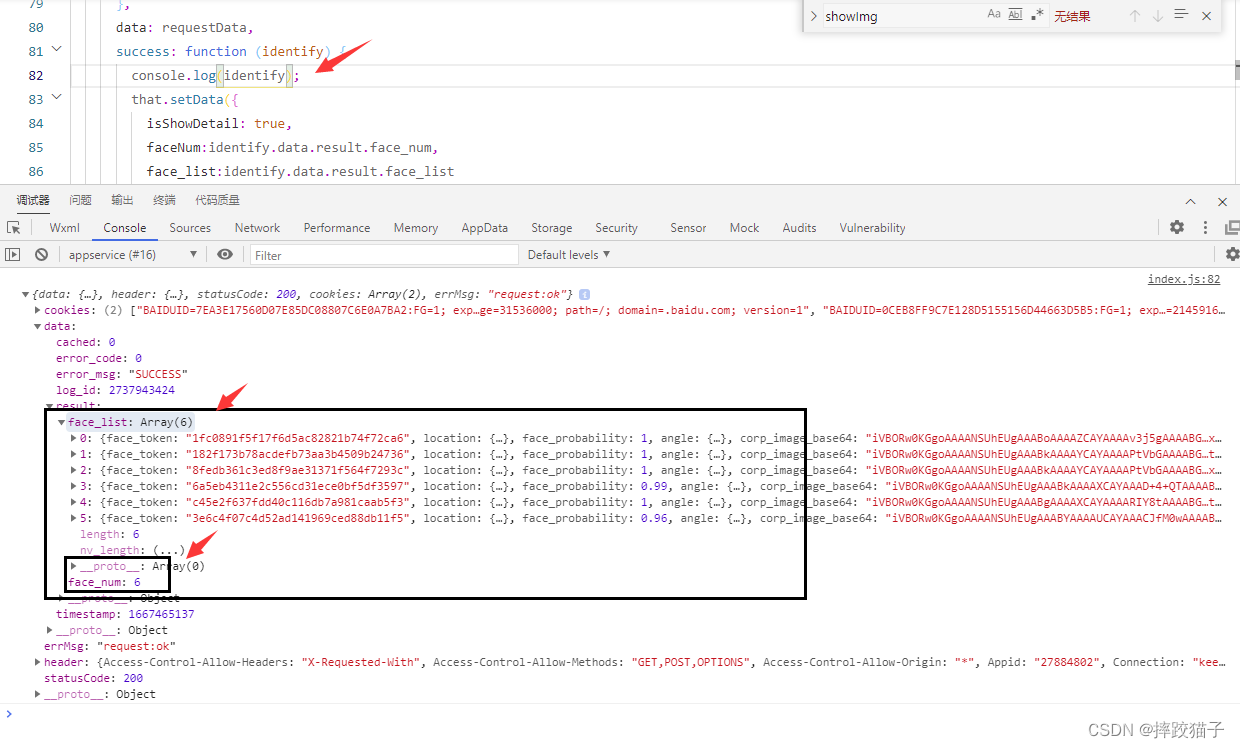The width and height of the screenshot is (1240, 748).
Task: Toggle Match Whole Word search option
Action: click(x=1015, y=15)
